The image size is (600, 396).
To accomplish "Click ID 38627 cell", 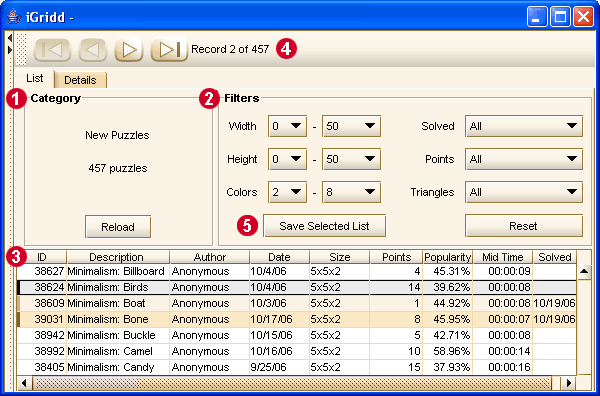I will (42, 271).
